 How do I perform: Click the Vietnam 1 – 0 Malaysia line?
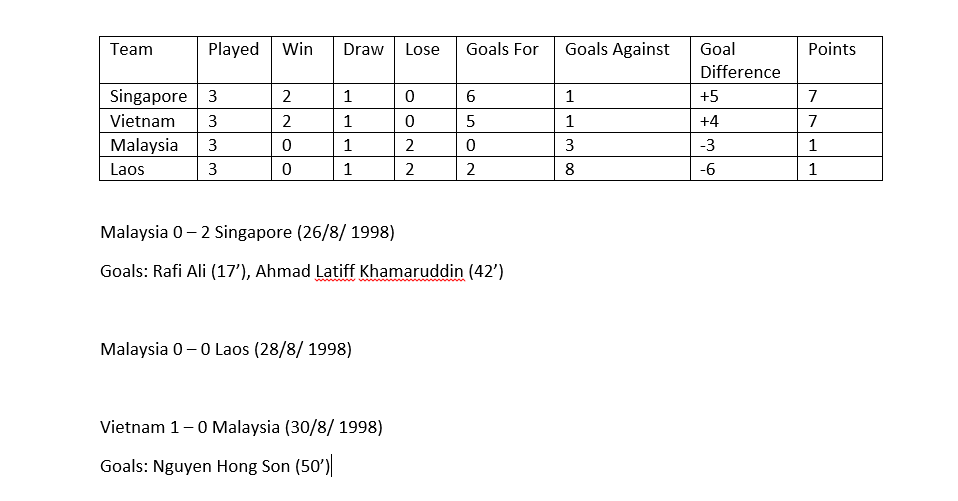[x=241, y=427]
